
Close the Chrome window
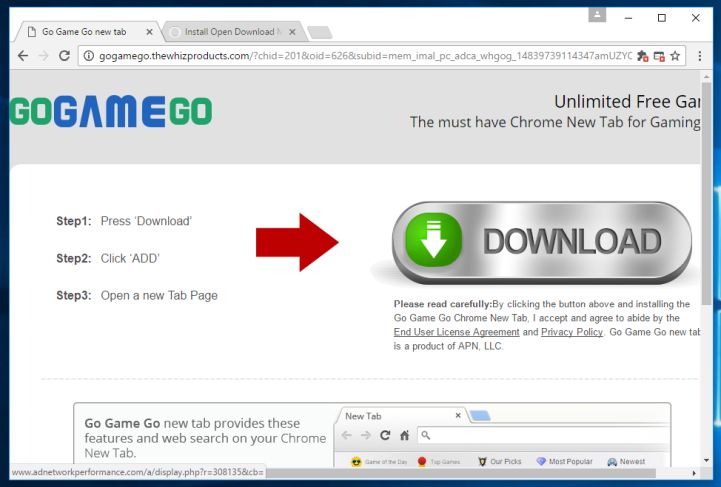pyautogui.click(x=696, y=18)
